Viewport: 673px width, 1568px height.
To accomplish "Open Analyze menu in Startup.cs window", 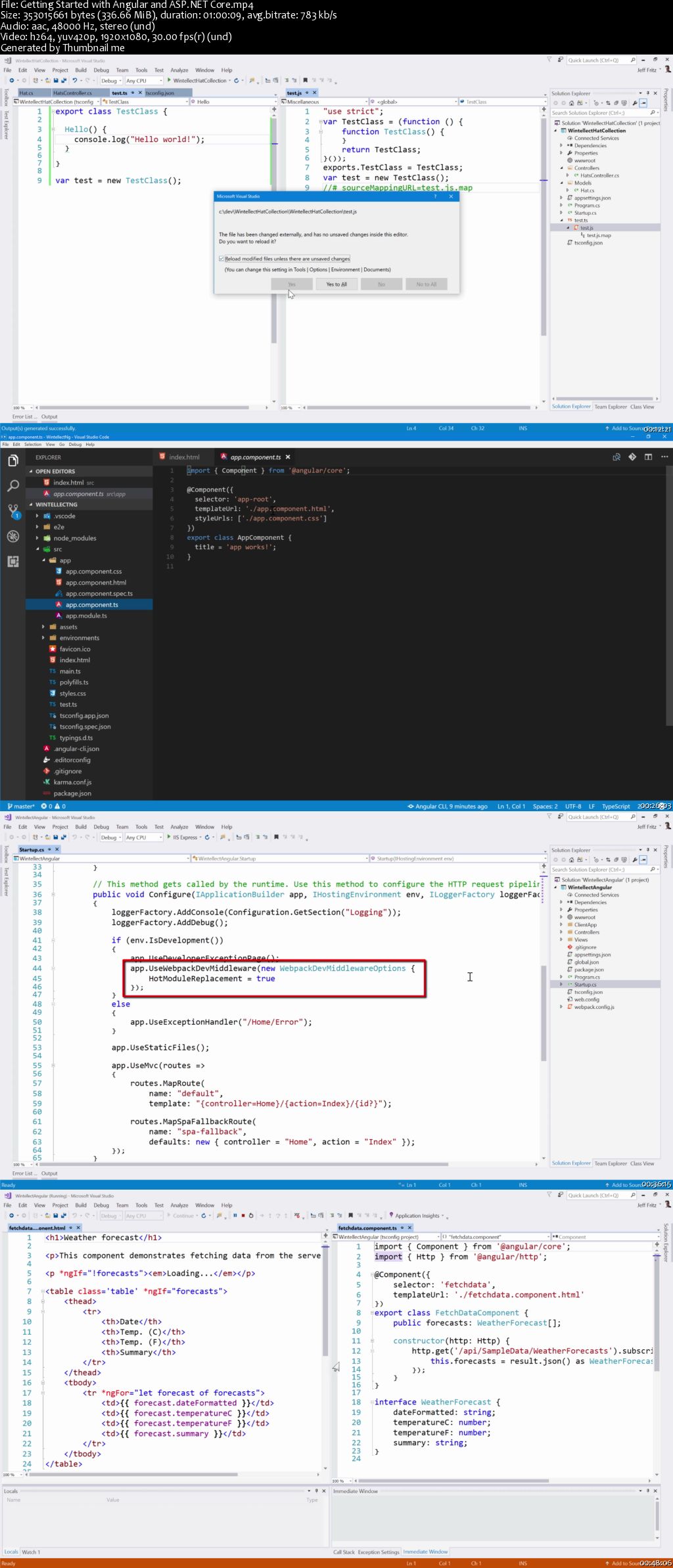I will [179, 827].
